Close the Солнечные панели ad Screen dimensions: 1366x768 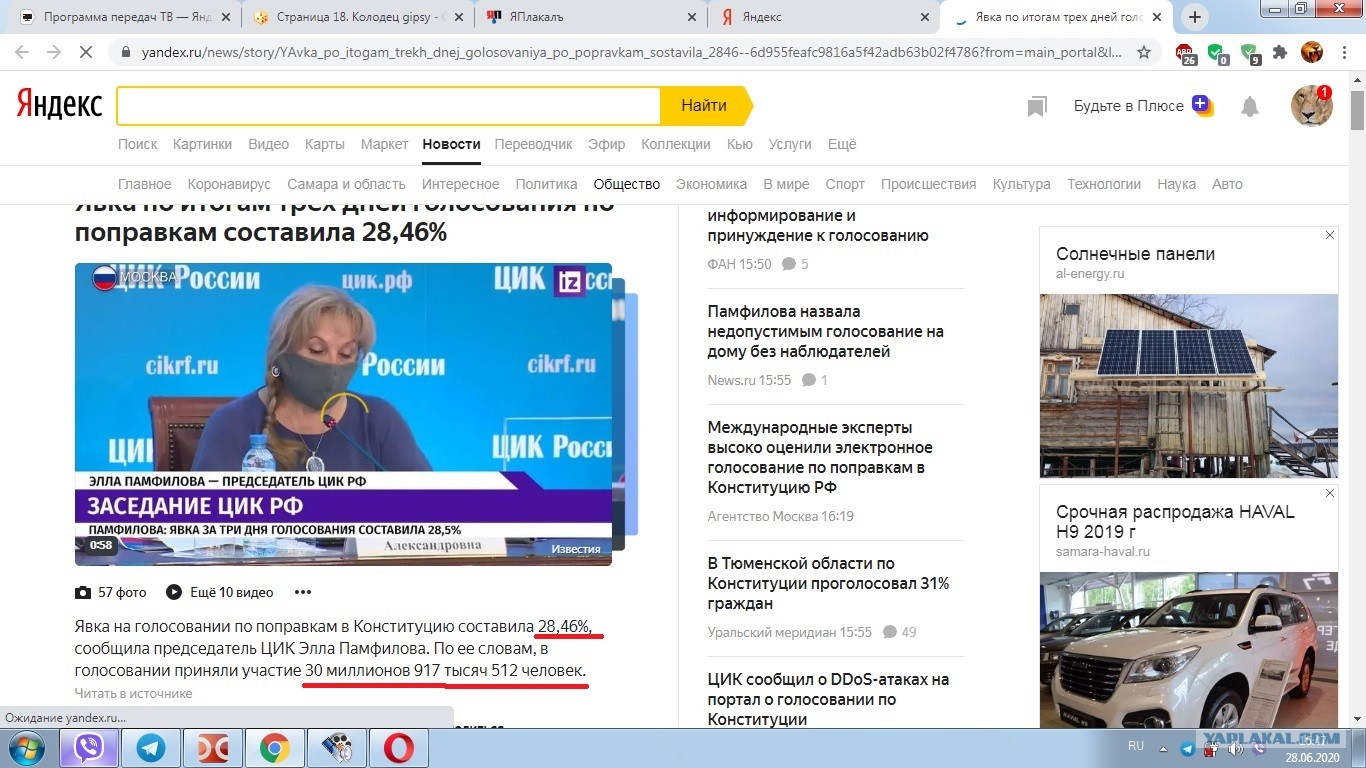coord(1330,235)
